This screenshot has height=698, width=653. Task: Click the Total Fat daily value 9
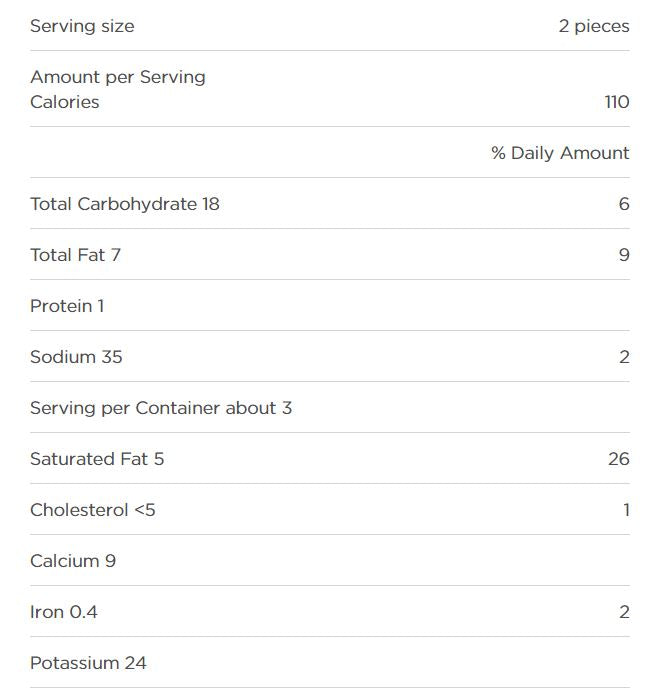(624, 255)
